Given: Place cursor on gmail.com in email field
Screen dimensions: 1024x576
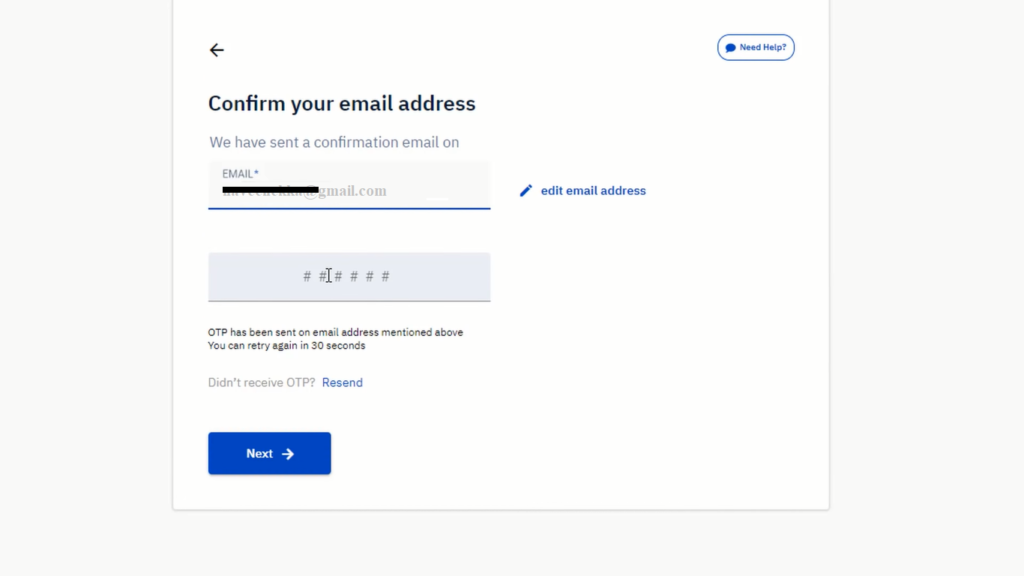Looking at the screenshot, I should click(x=352, y=191).
